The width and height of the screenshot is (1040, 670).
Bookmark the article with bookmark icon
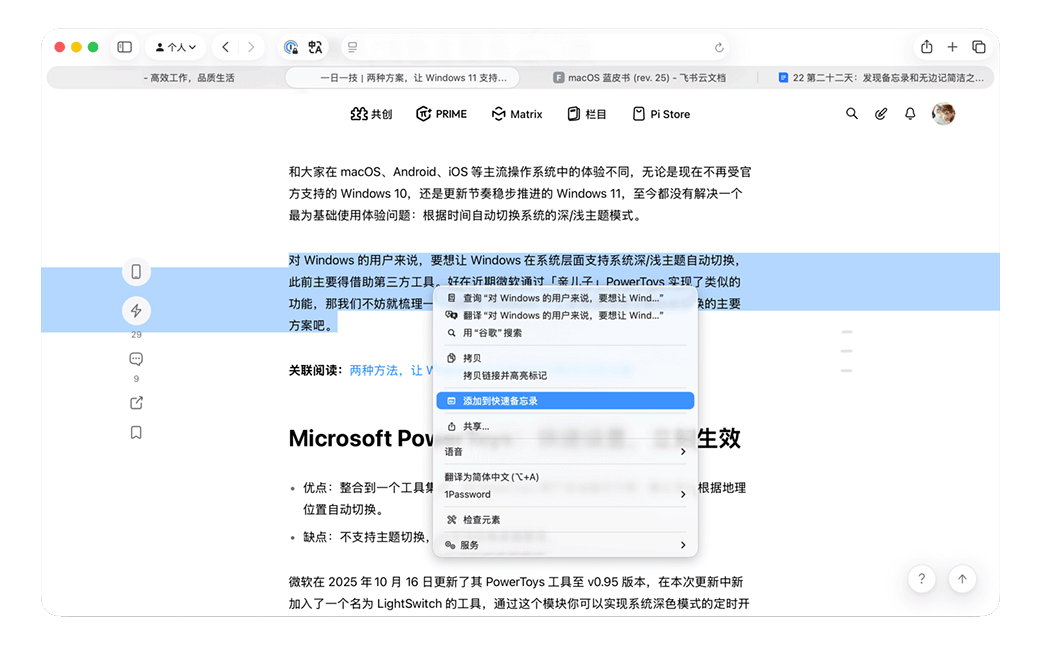(x=136, y=433)
